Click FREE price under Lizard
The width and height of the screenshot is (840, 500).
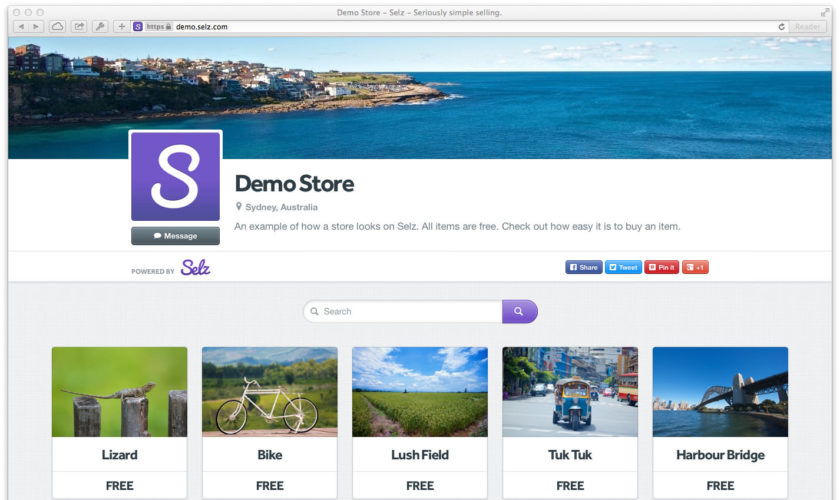(x=119, y=486)
